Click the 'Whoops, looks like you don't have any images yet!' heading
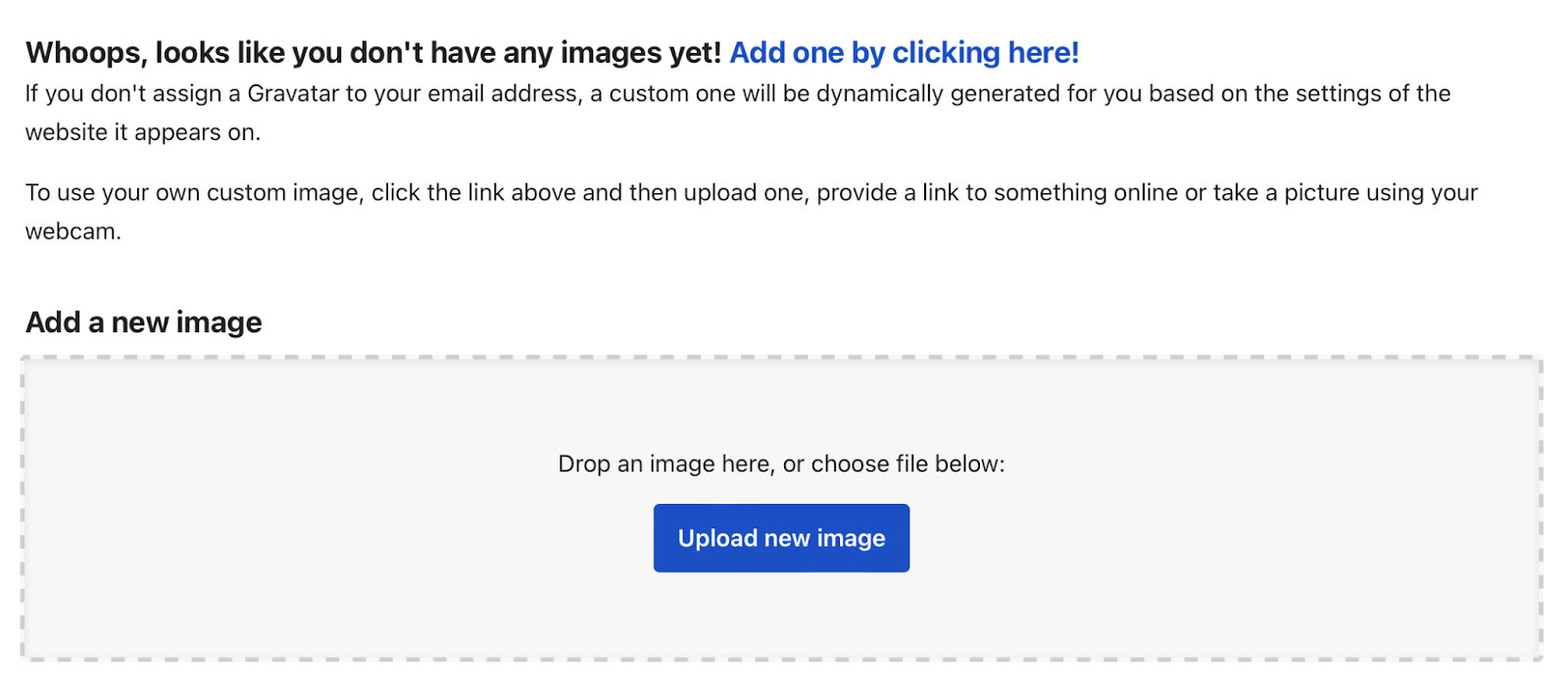Image resolution: width=1568 pixels, height=693 pixels. pyautogui.click(x=373, y=53)
